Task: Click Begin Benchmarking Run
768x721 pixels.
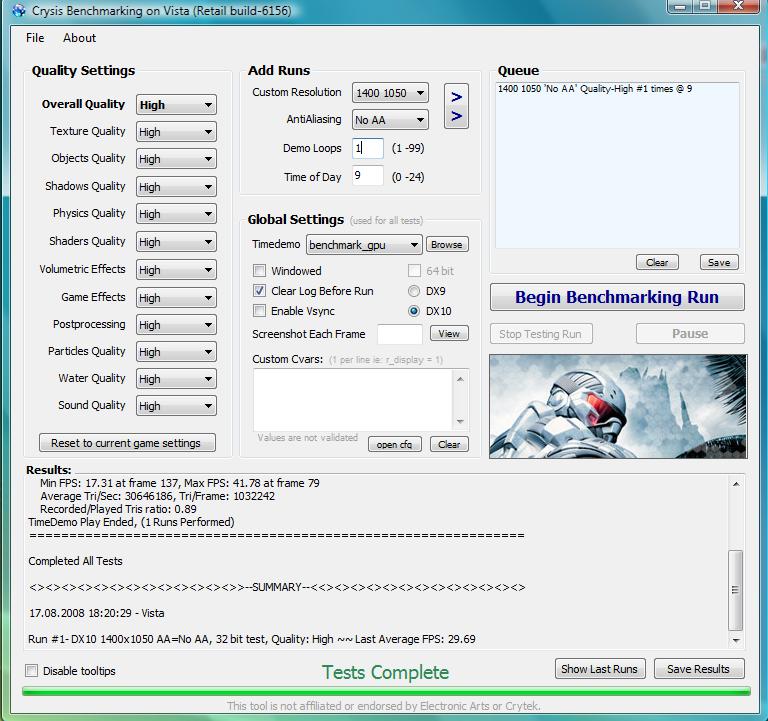Action: click(617, 297)
